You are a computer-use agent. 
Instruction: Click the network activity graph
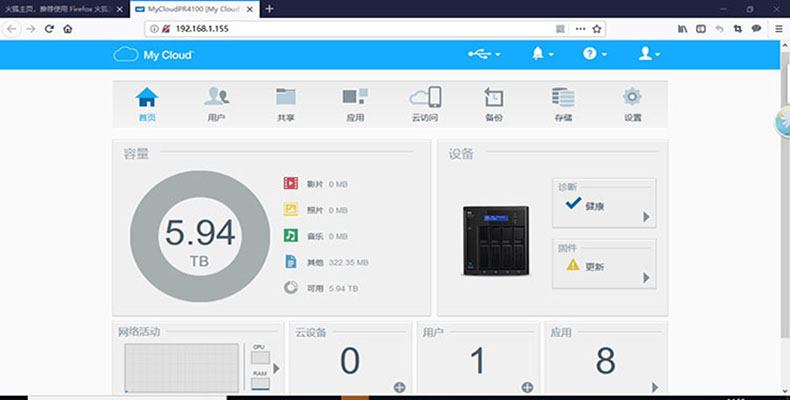point(181,368)
